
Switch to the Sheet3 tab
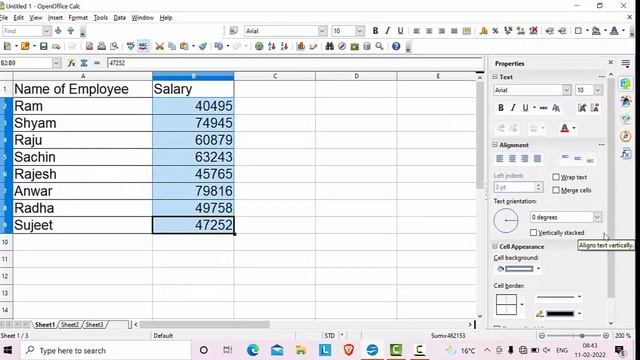pyautogui.click(x=94, y=324)
